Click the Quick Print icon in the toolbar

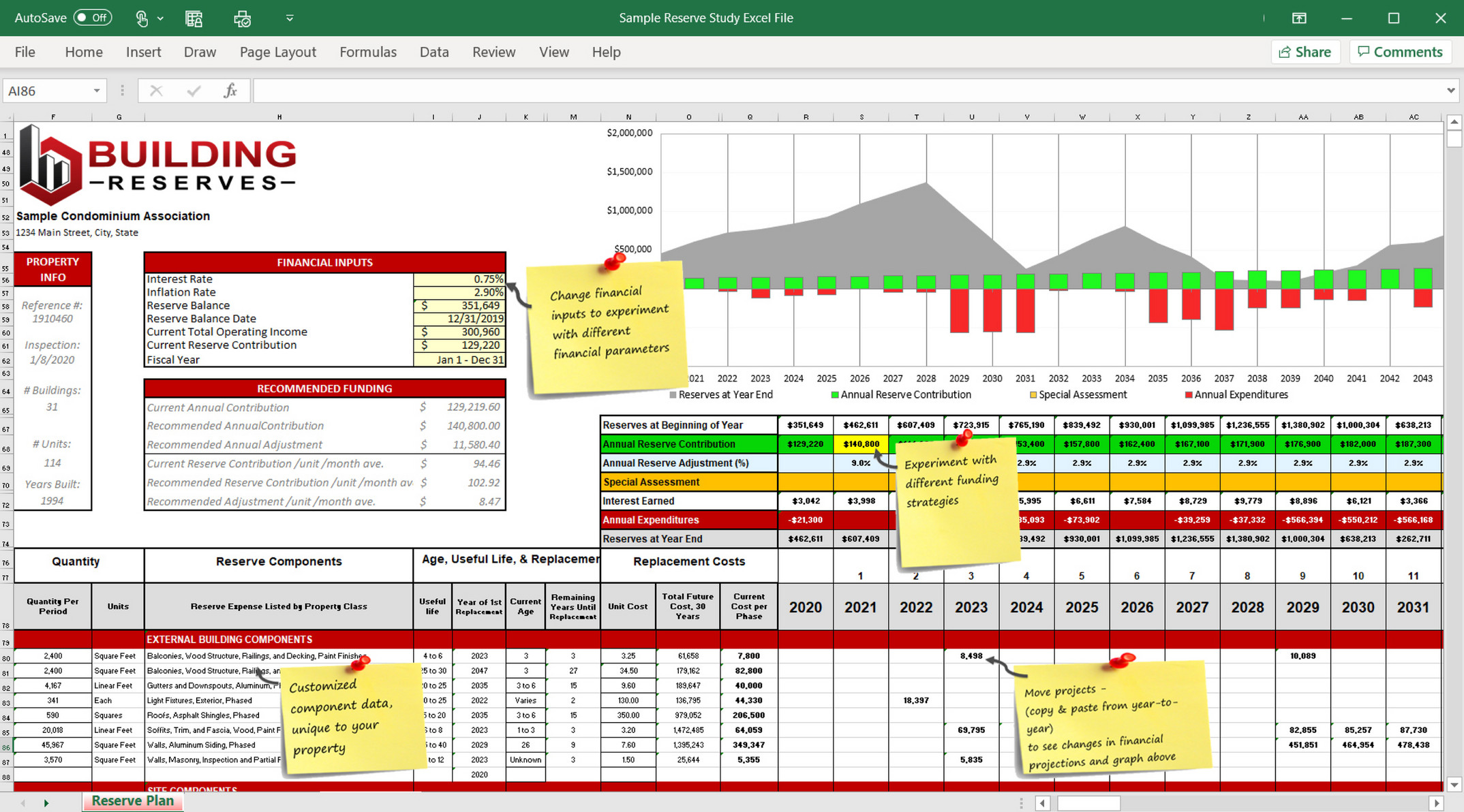(241, 18)
